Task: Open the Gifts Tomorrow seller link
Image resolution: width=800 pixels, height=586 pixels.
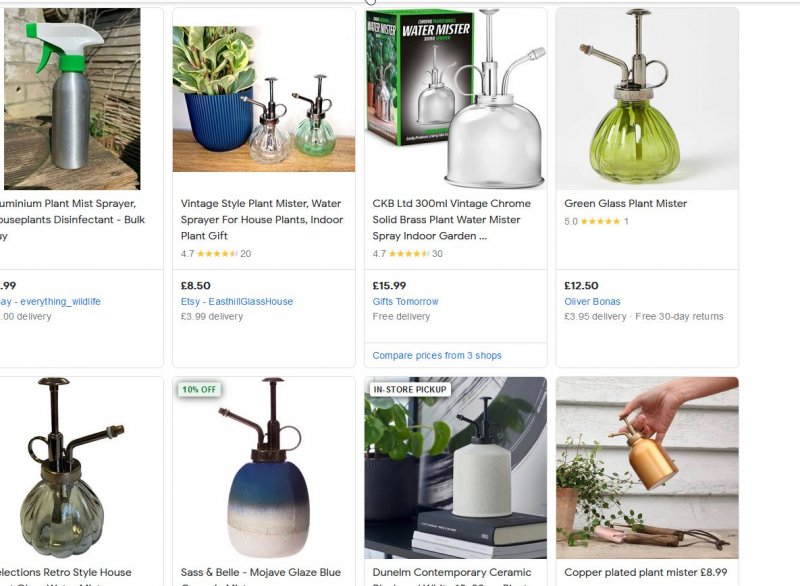Action: coord(405,301)
